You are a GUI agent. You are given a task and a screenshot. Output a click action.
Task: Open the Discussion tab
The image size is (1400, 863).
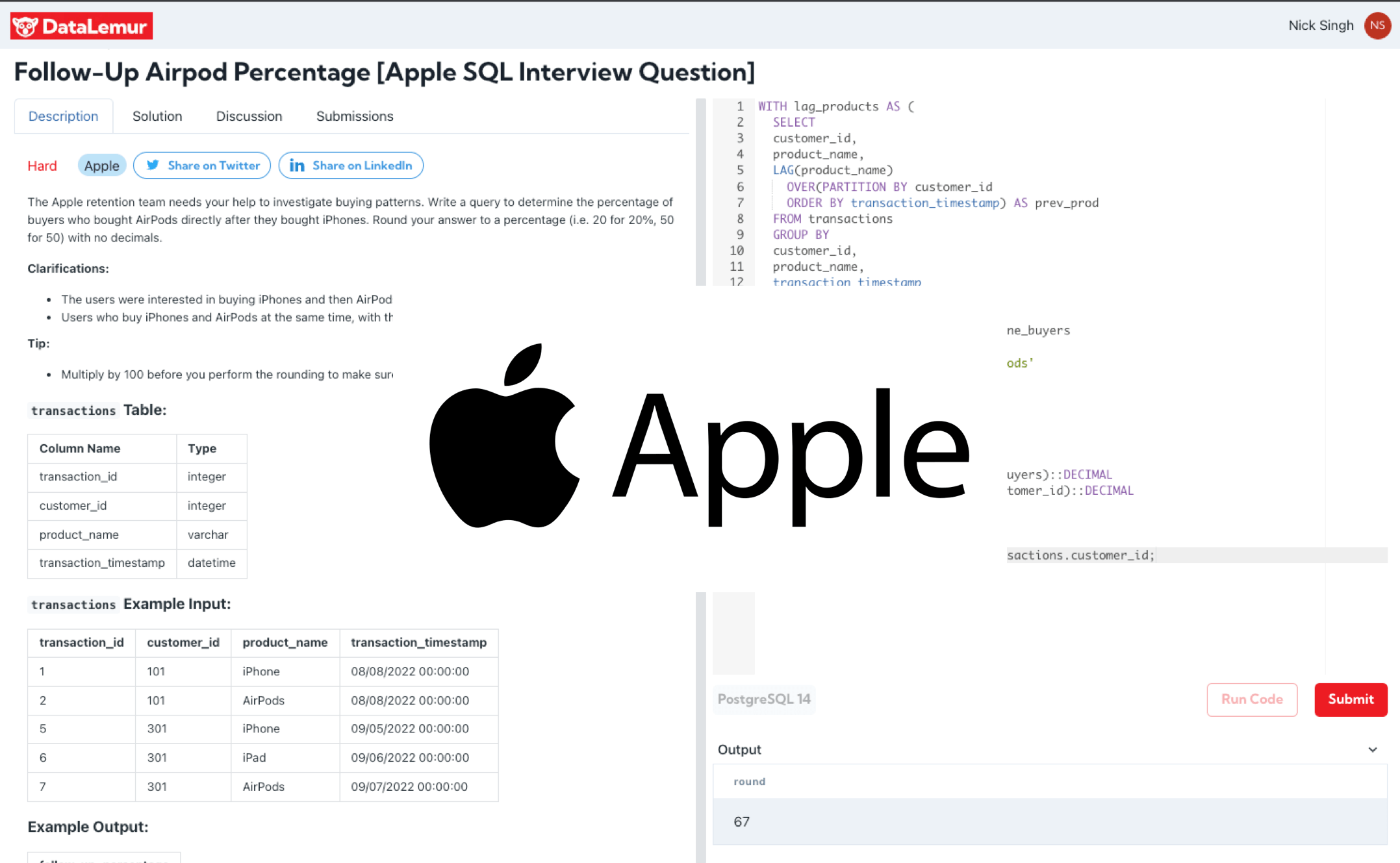tap(249, 116)
